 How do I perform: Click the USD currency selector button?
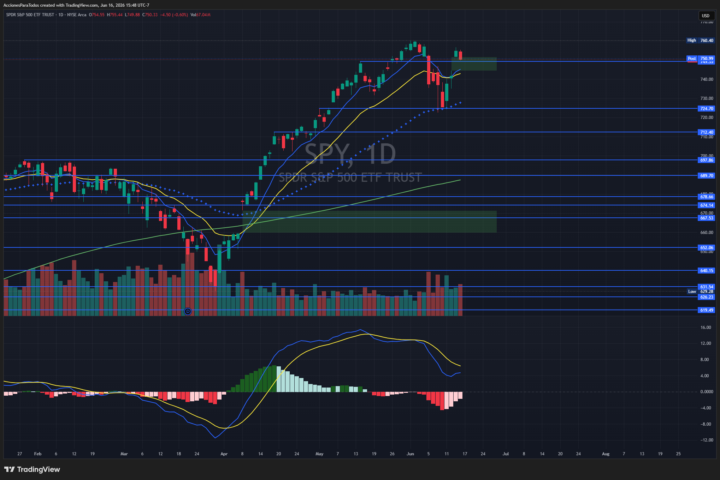coord(705,16)
